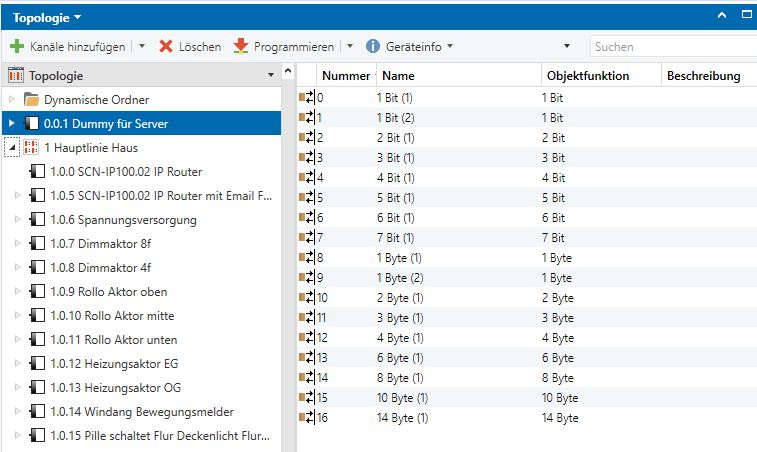Click into the Suchen search field
The image size is (757, 452).
670,47
